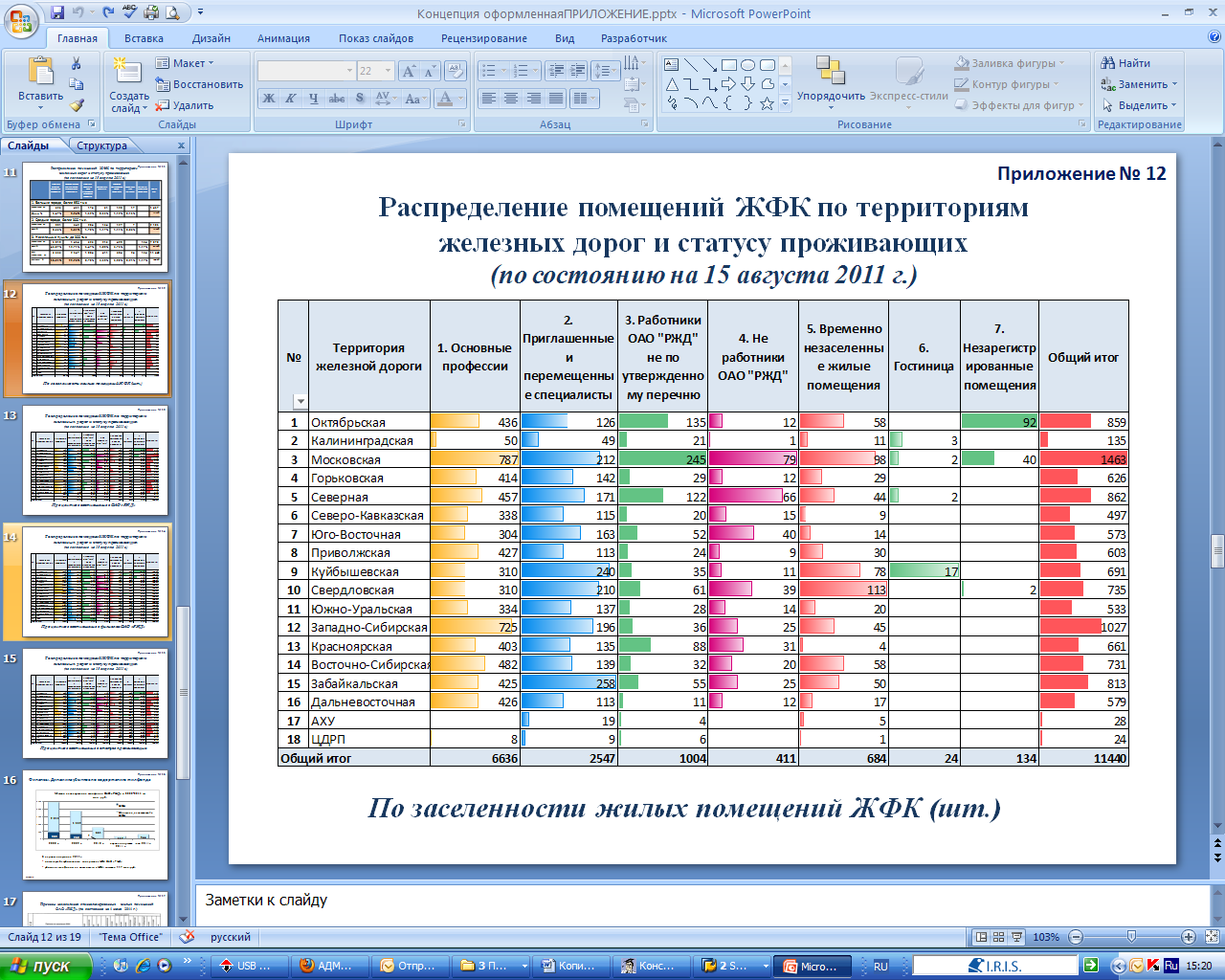Toggle strikethrough formatting

[337, 98]
